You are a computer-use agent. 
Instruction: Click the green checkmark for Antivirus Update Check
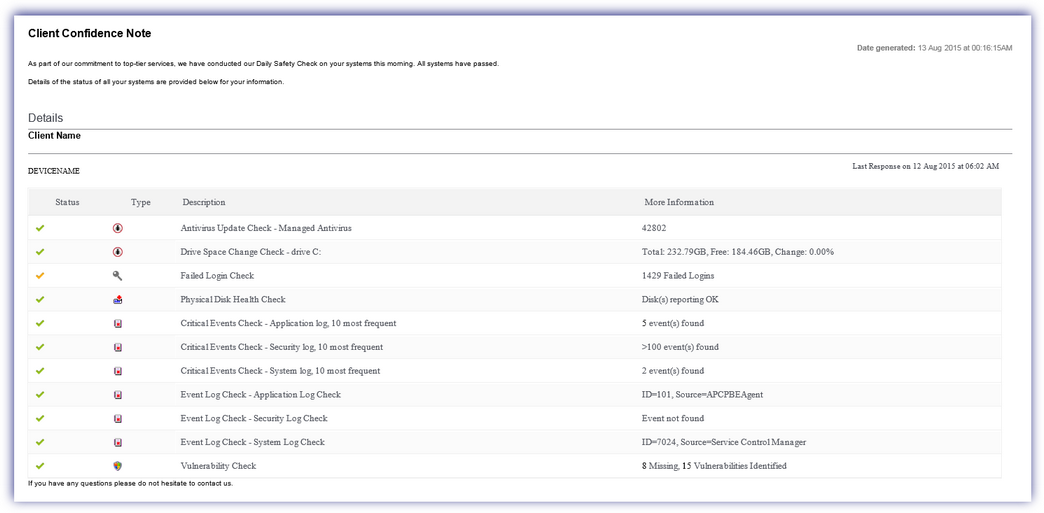[x=40, y=228]
